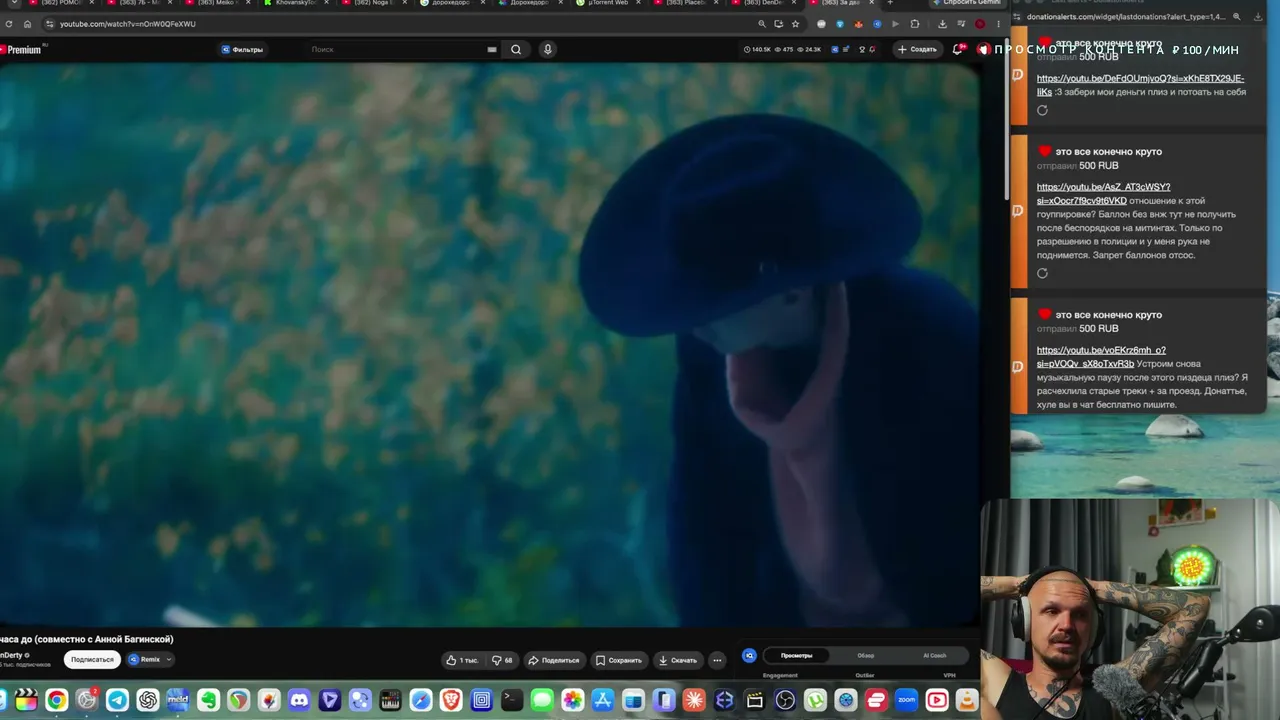Open OBS from the dock

click(x=785, y=700)
